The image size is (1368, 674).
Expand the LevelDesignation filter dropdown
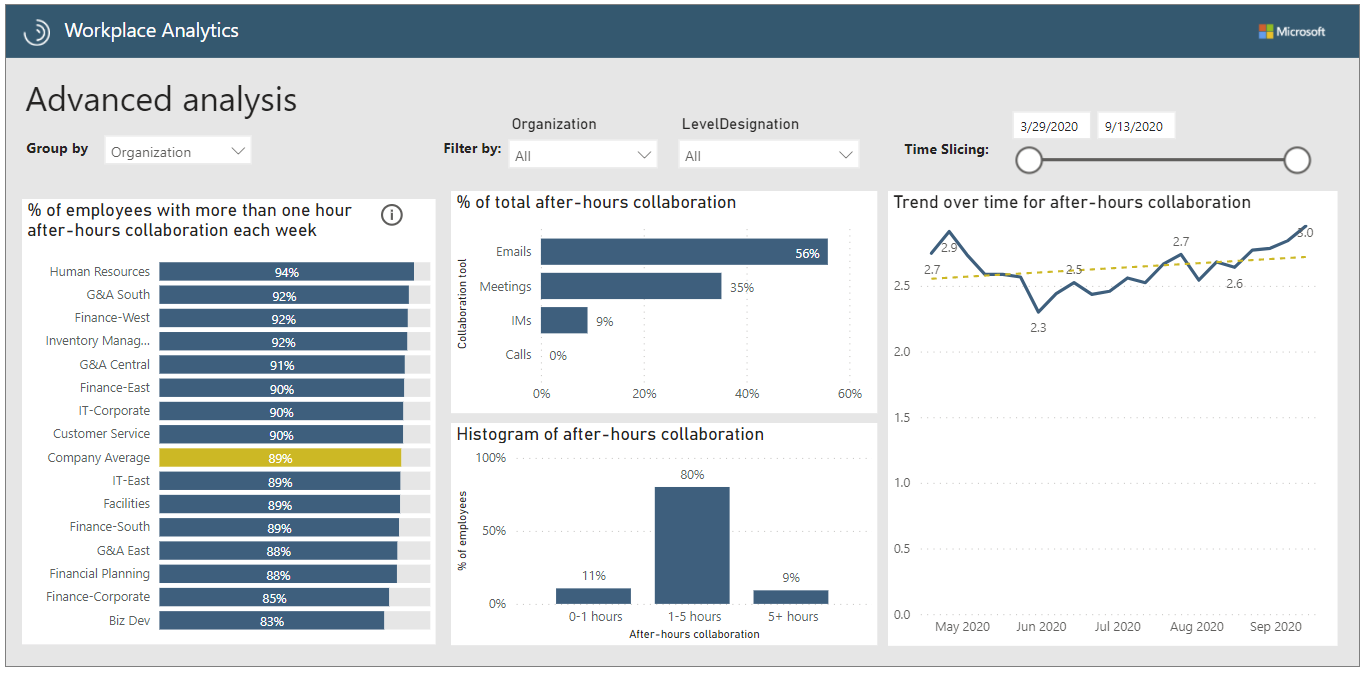pyautogui.click(x=768, y=156)
